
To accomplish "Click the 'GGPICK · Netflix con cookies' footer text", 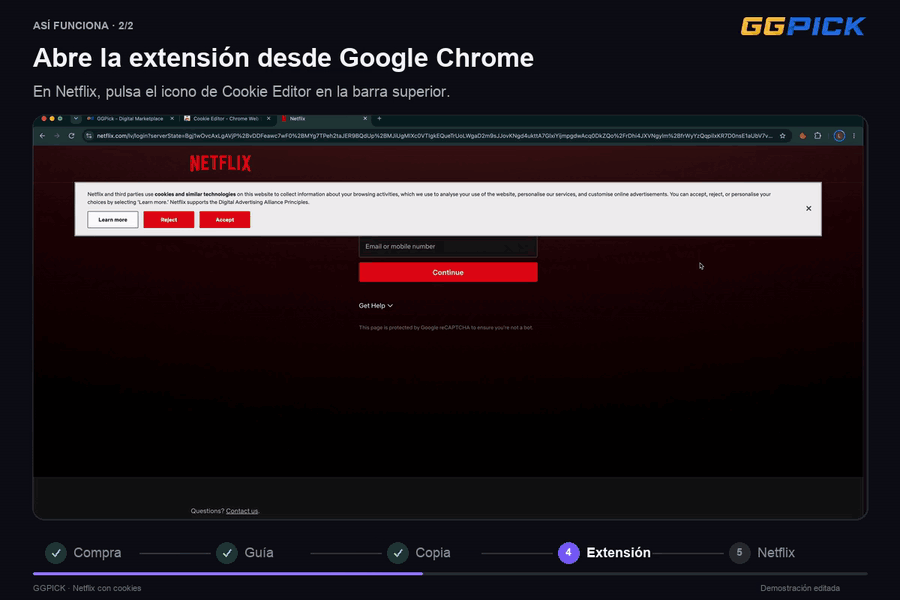I will (x=87, y=588).
